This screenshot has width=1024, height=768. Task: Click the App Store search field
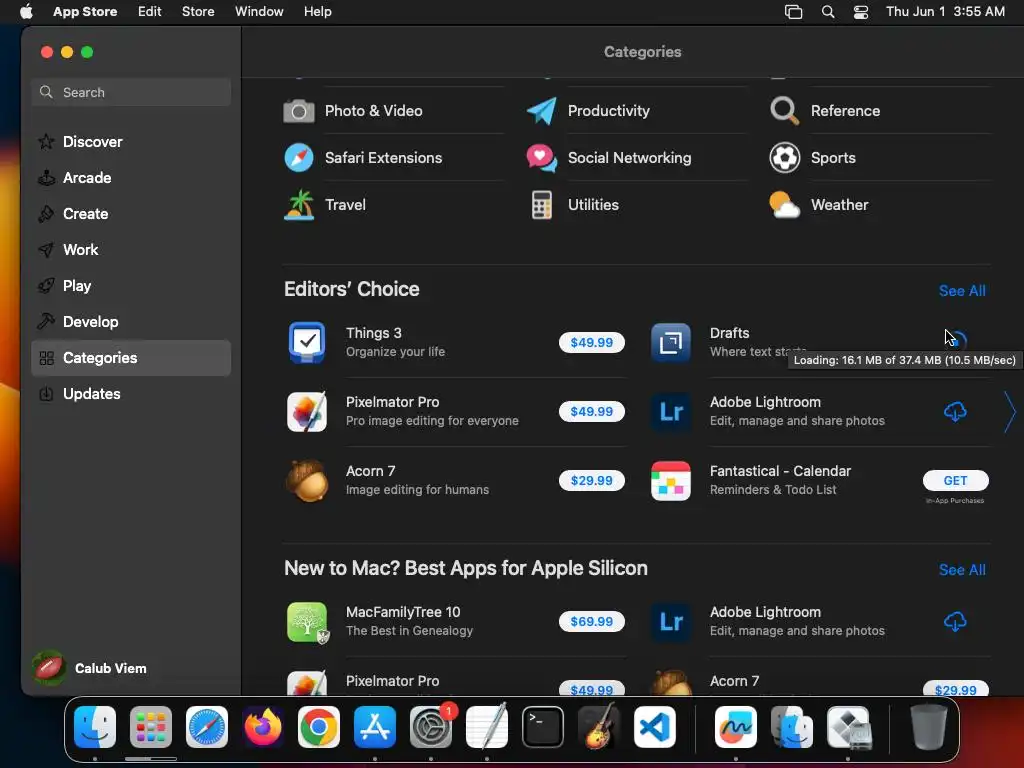tap(131, 92)
